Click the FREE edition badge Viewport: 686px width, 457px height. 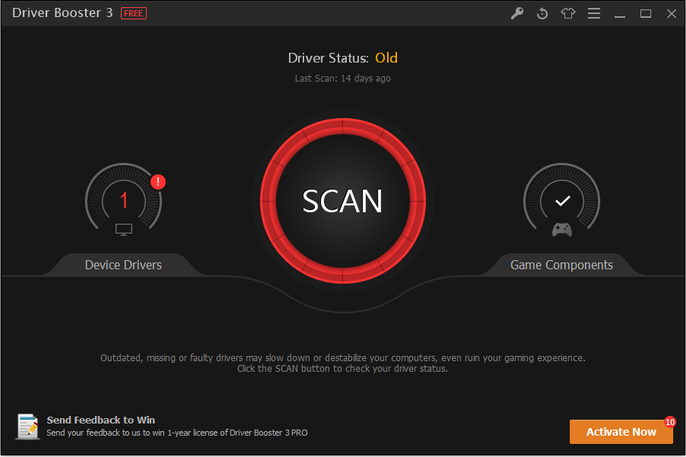click(133, 14)
